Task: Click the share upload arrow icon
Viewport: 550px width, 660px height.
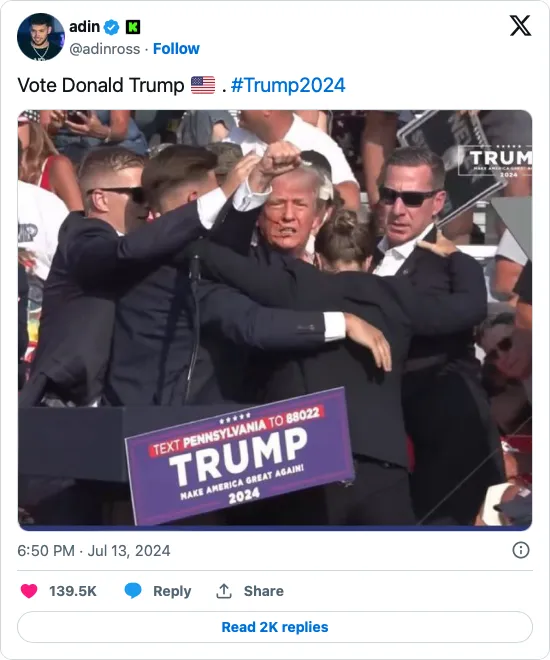Action: [224, 591]
